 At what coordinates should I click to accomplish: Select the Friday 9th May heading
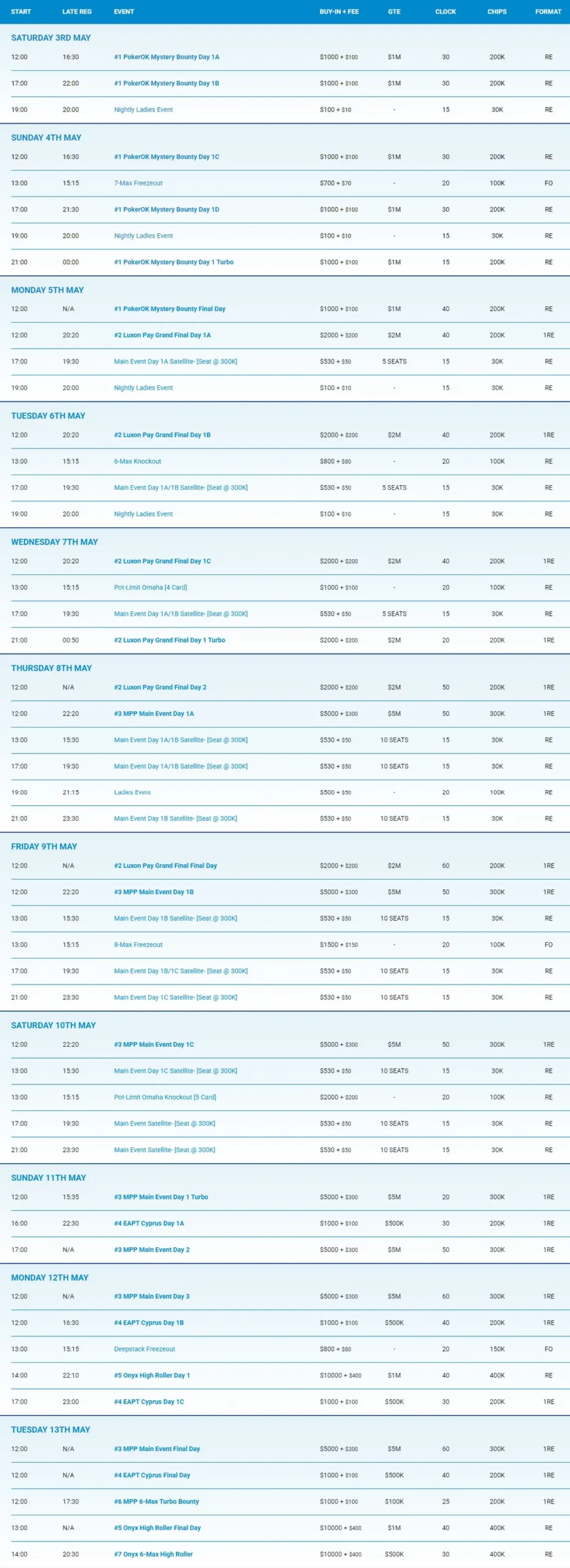[x=44, y=846]
